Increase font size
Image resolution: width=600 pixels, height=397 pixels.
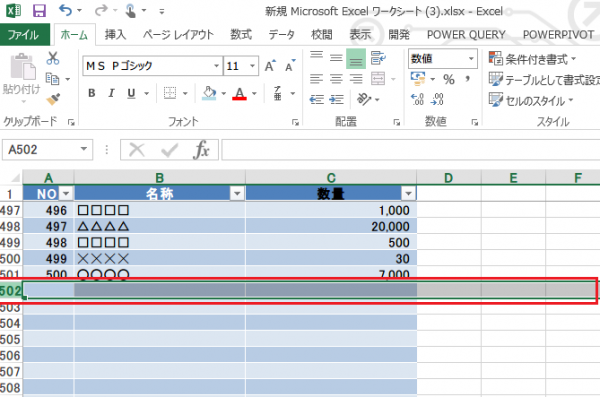(x=270, y=66)
